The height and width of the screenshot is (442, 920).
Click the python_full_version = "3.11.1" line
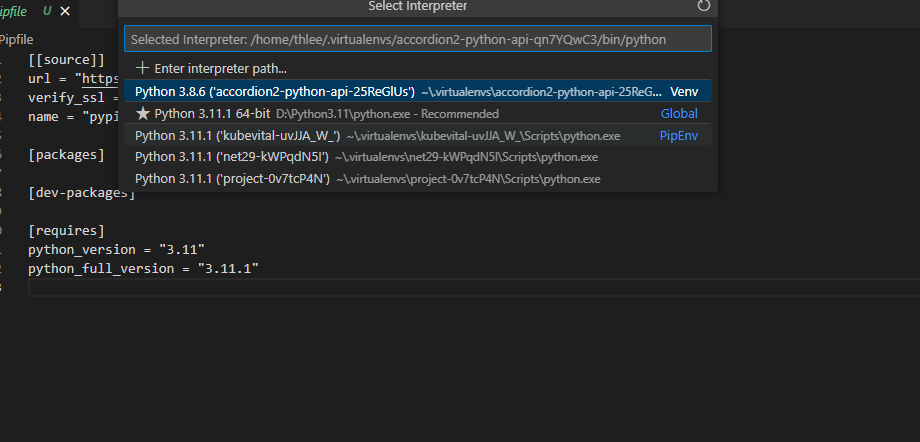click(x=143, y=268)
